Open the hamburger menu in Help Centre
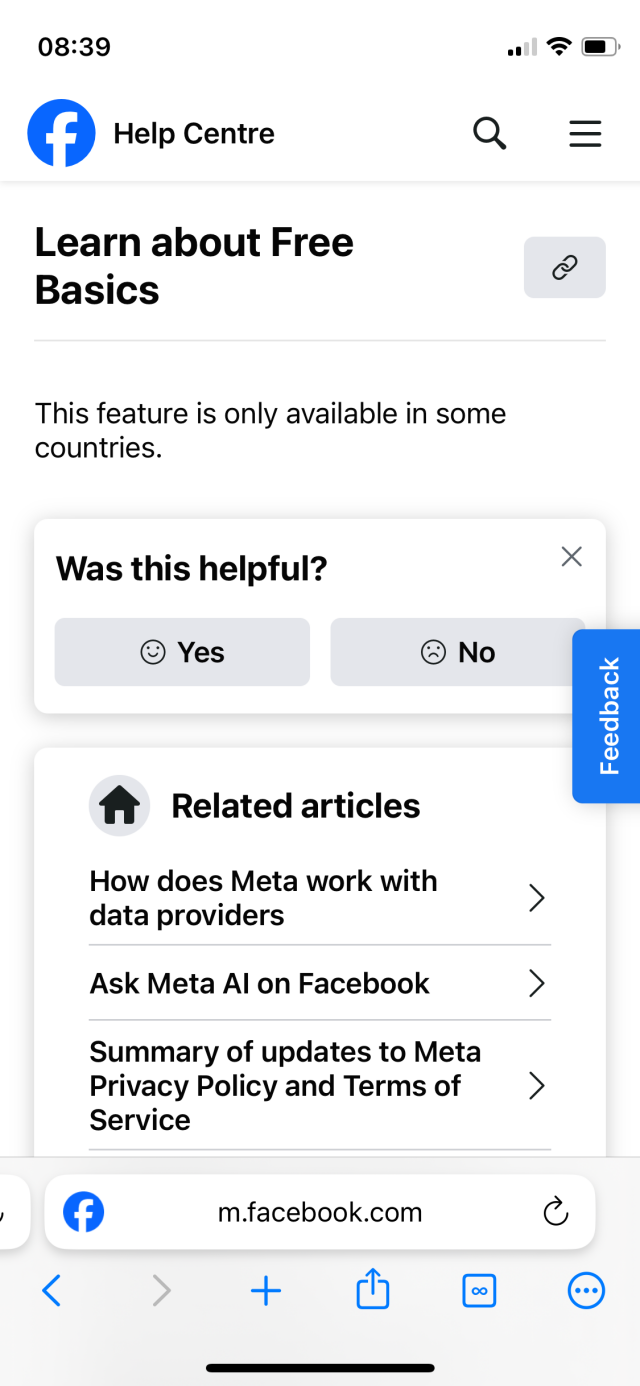 pyautogui.click(x=585, y=133)
